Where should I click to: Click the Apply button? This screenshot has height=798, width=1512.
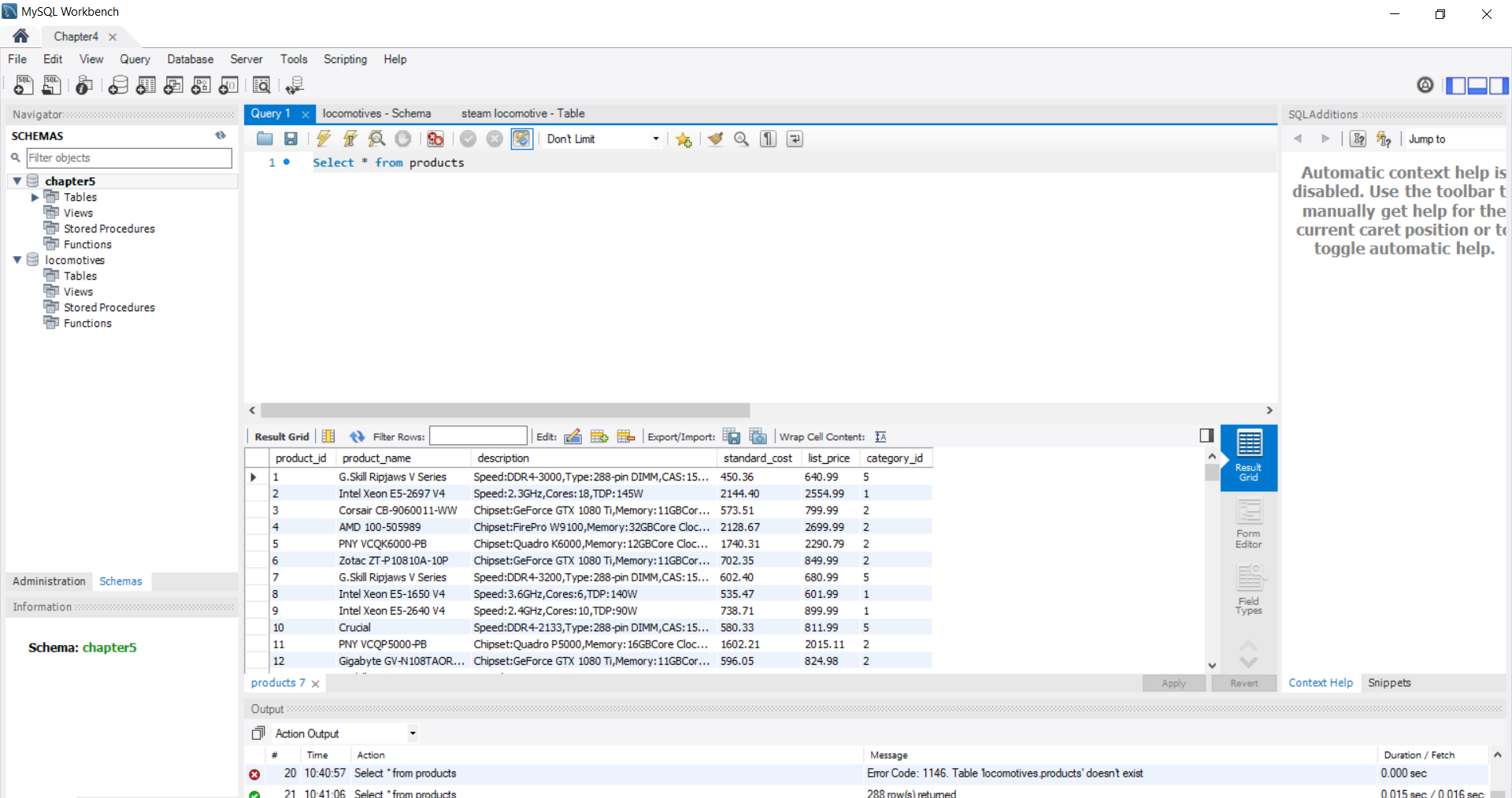1173,683
